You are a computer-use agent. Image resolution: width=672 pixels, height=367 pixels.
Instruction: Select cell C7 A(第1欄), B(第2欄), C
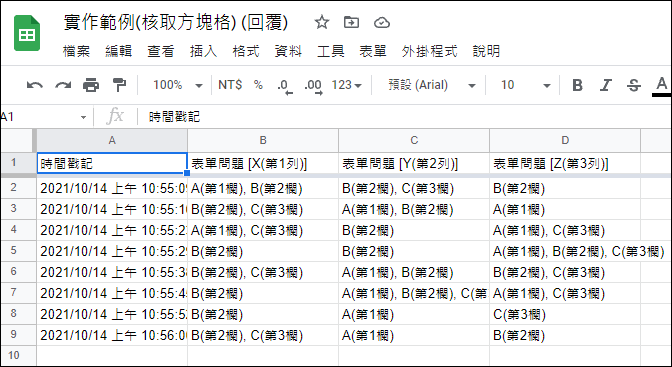pos(414,293)
